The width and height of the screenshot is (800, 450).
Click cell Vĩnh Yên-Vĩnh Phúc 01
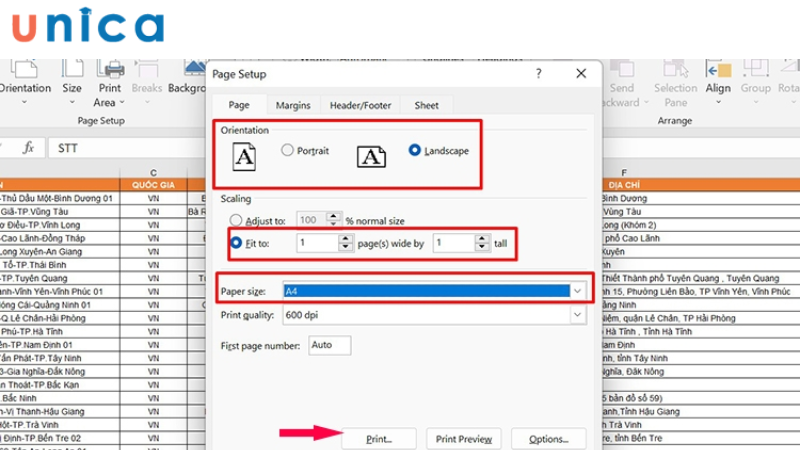(60, 291)
